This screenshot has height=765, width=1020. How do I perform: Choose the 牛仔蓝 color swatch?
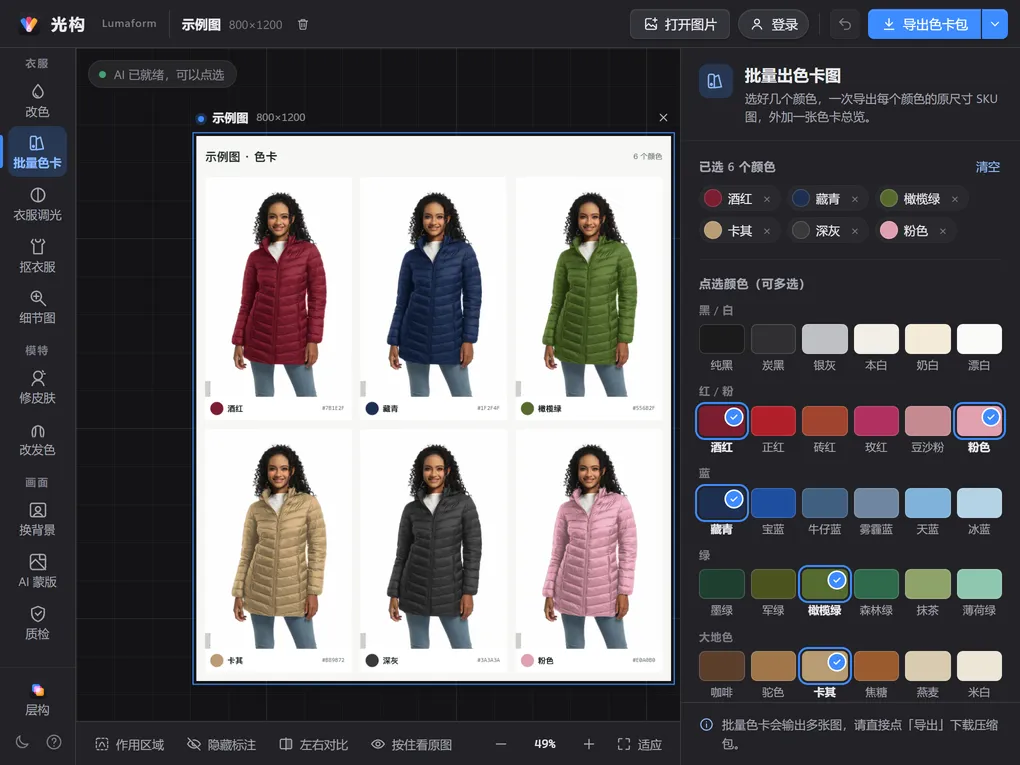tap(824, 503)
